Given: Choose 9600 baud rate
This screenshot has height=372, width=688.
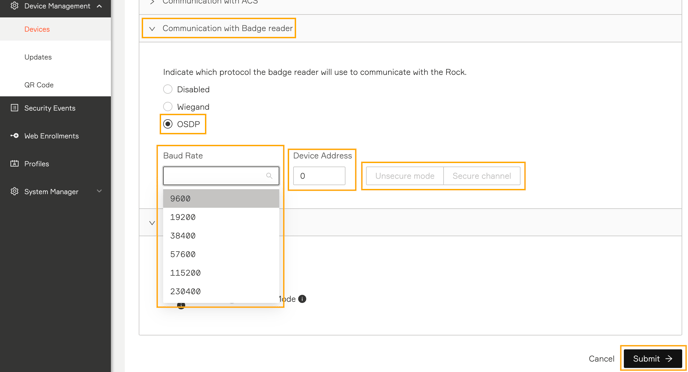Looking at the screenshot, I should (x=221, y=198).
